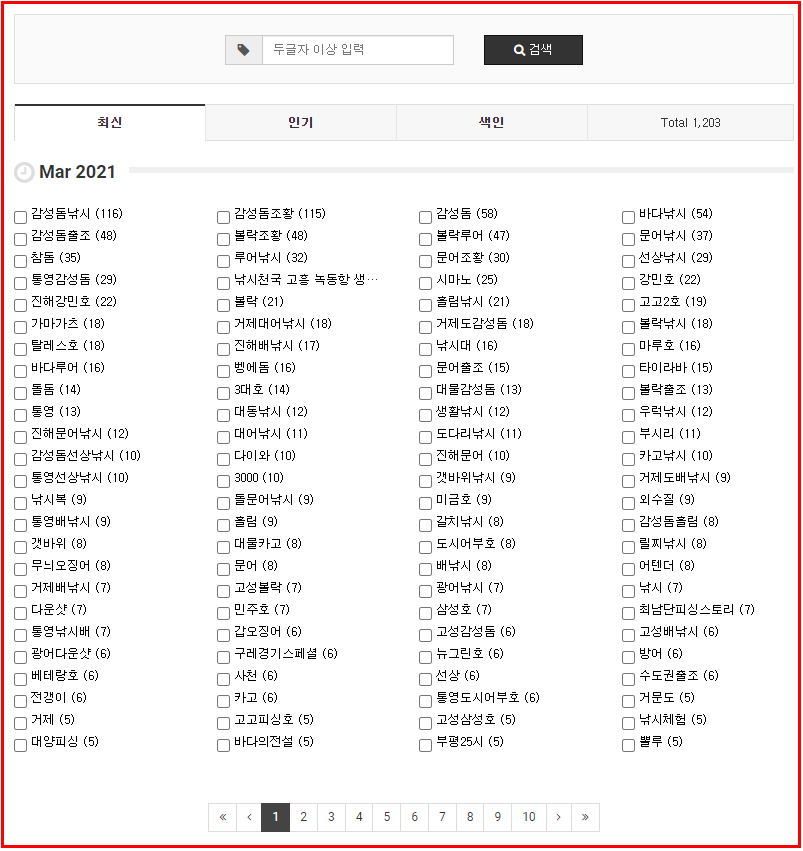Go to first page with double-left arrow
Screen dimensions: 803x851
tap(222, 817)
